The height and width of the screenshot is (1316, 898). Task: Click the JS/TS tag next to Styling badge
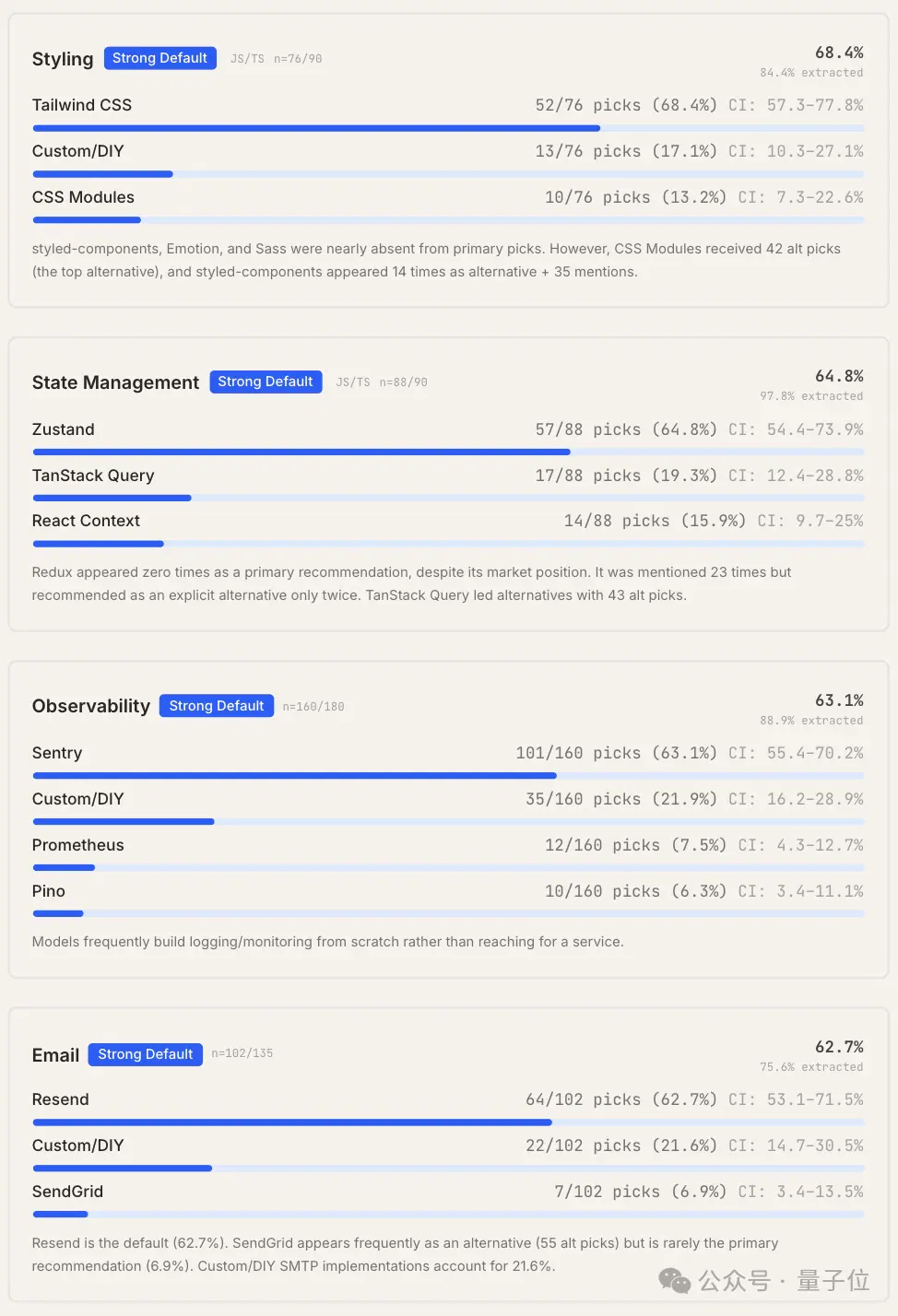click(x=247, y=59)
